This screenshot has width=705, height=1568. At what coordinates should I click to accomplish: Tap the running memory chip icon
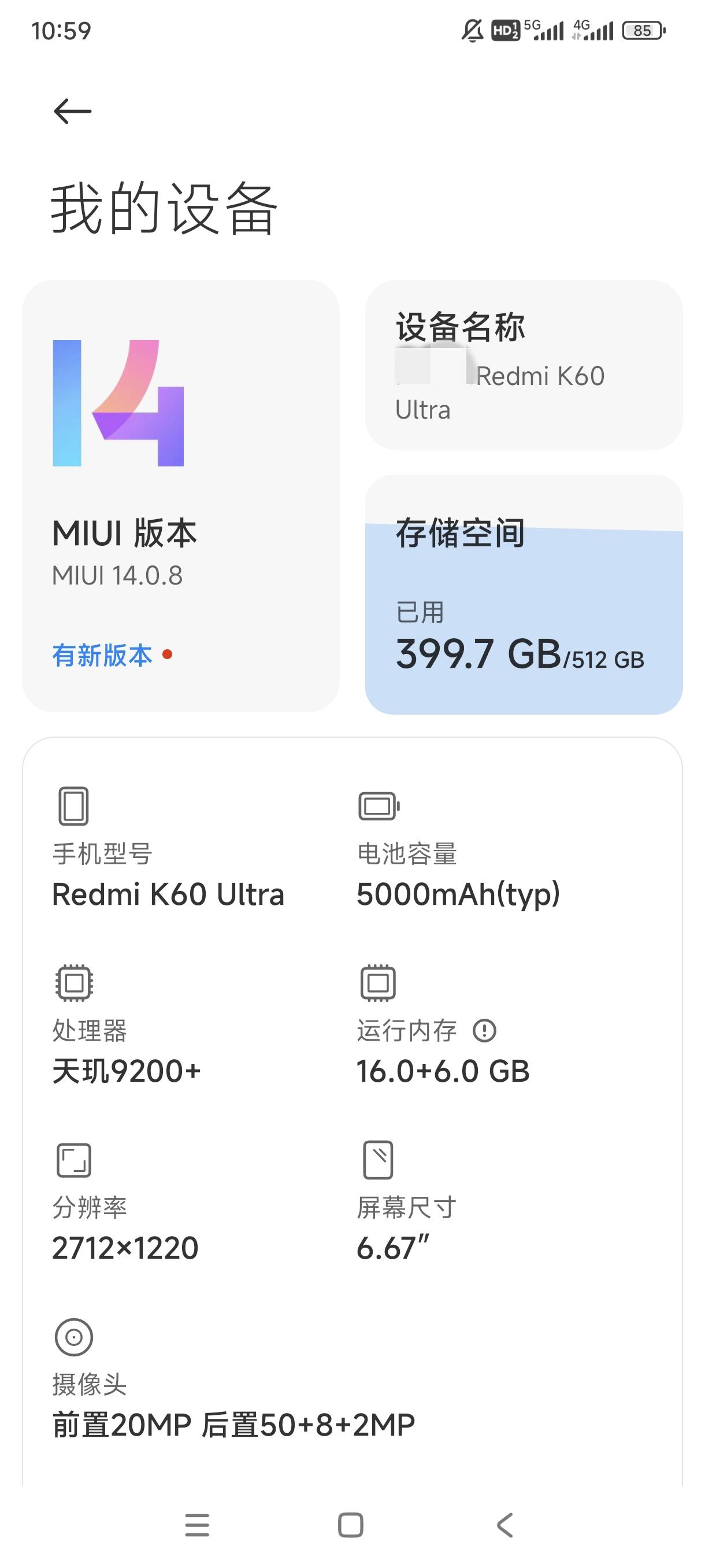coord(378,982)
